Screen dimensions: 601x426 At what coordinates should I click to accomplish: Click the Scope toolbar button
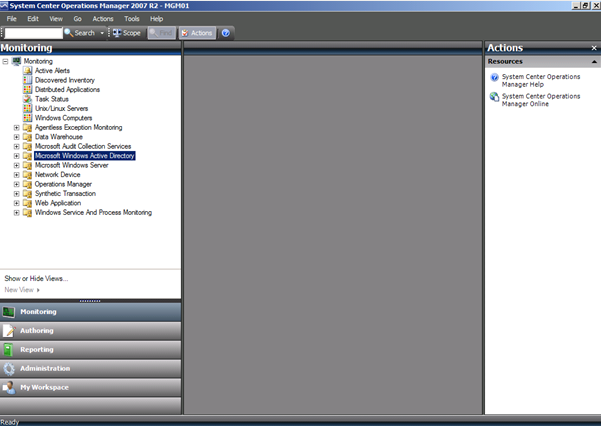127,33
